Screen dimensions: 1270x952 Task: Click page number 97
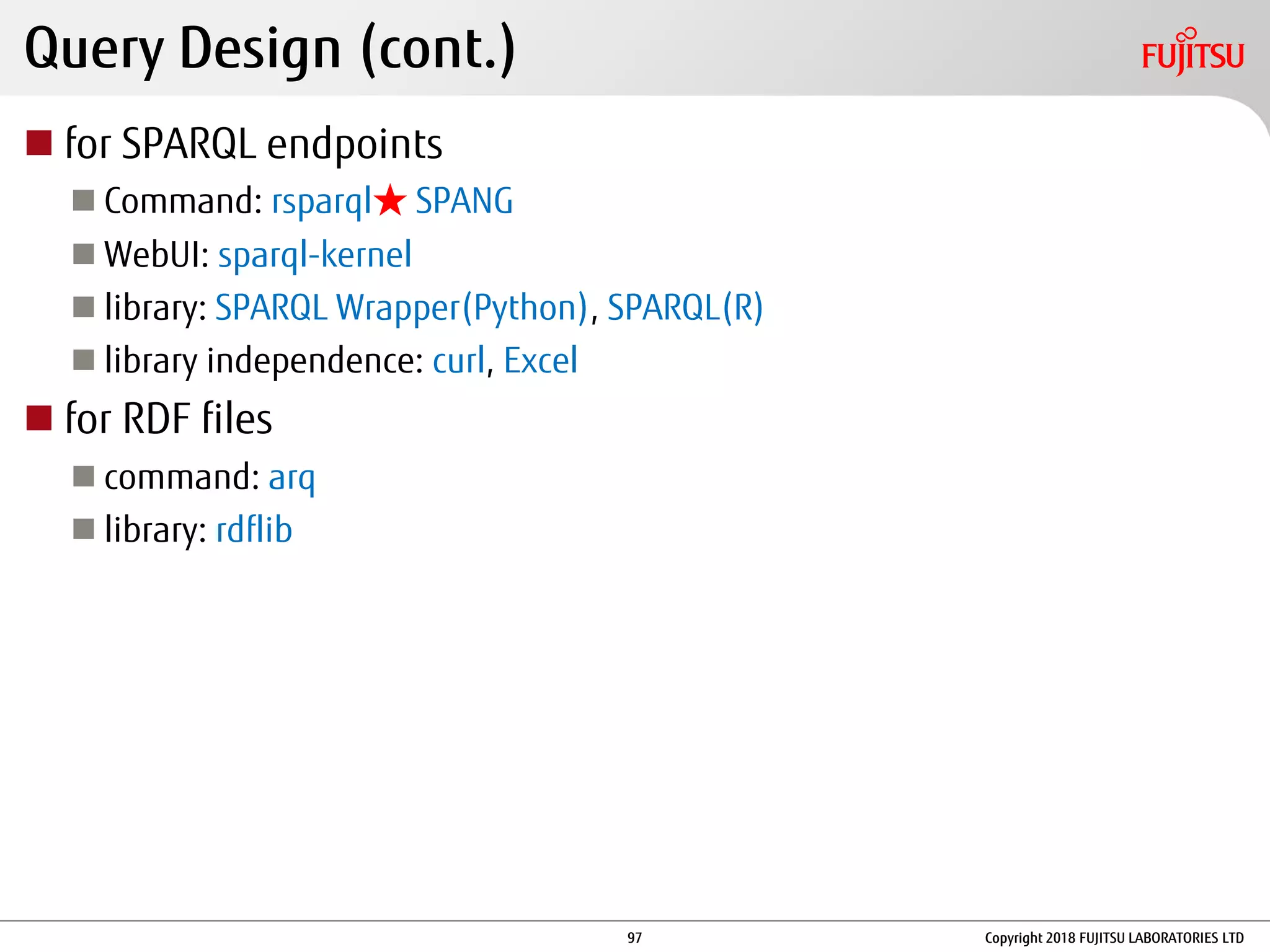634,938
